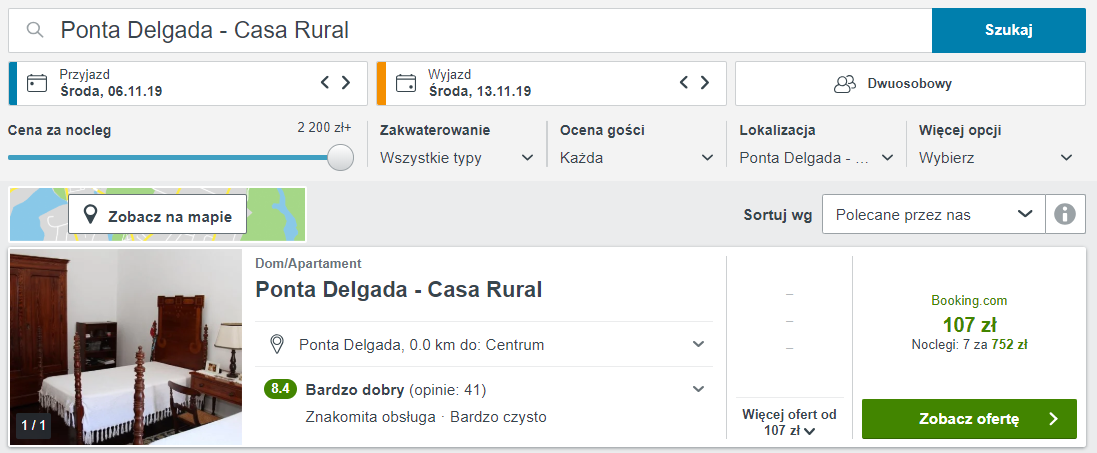This screenshot has width=1097, height=453.
Task: Move check-out date forward one day
Action: pos(705,83)
